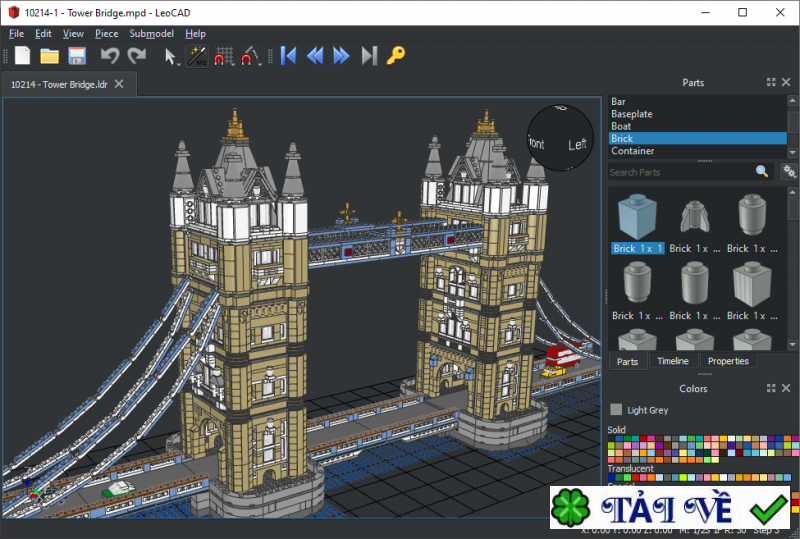Screen dimensions: 800x539
Task: Click the red double-decker bus in the model
Action: 564,355
